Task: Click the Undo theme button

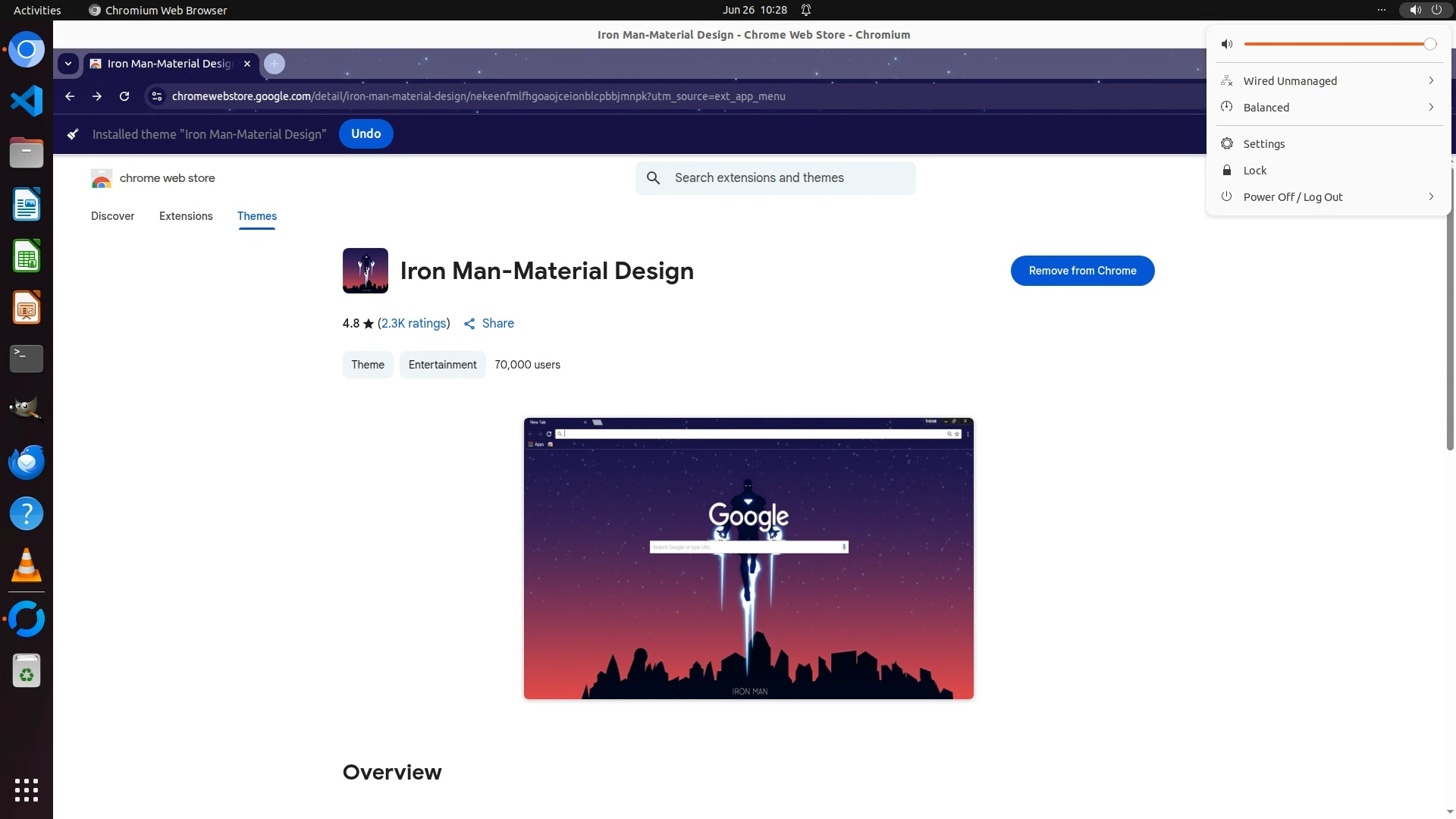Action: [366, 134]
